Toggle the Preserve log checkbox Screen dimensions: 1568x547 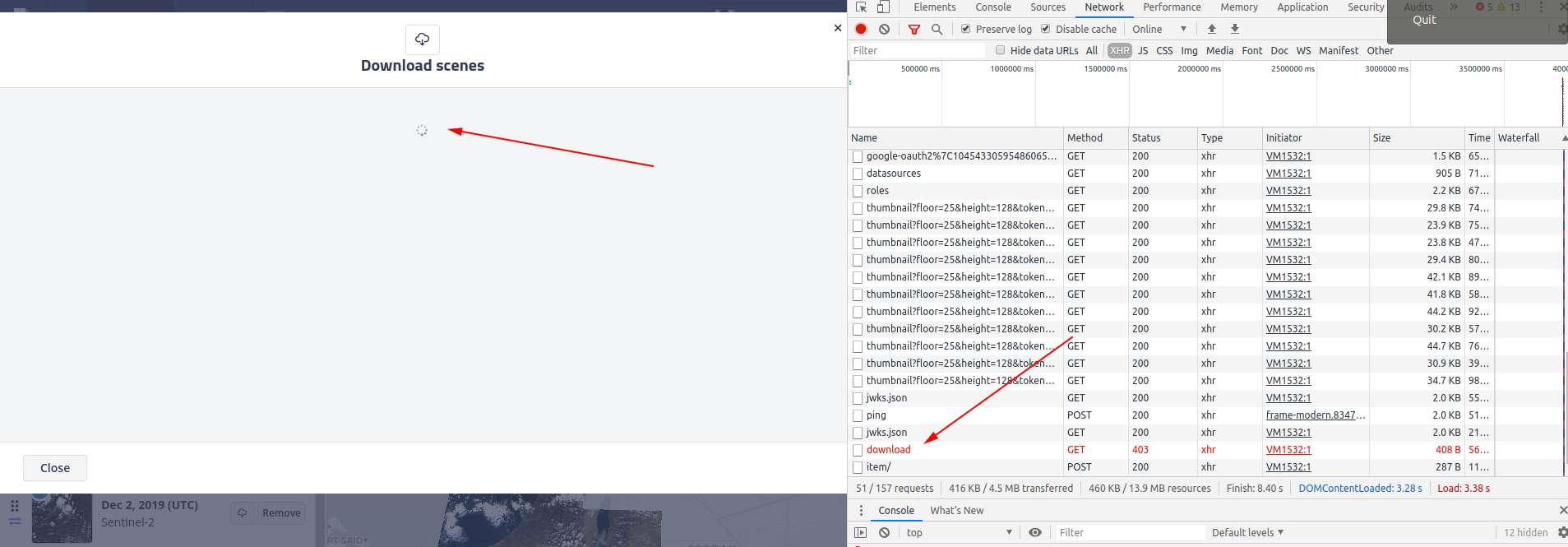point(966,29)
